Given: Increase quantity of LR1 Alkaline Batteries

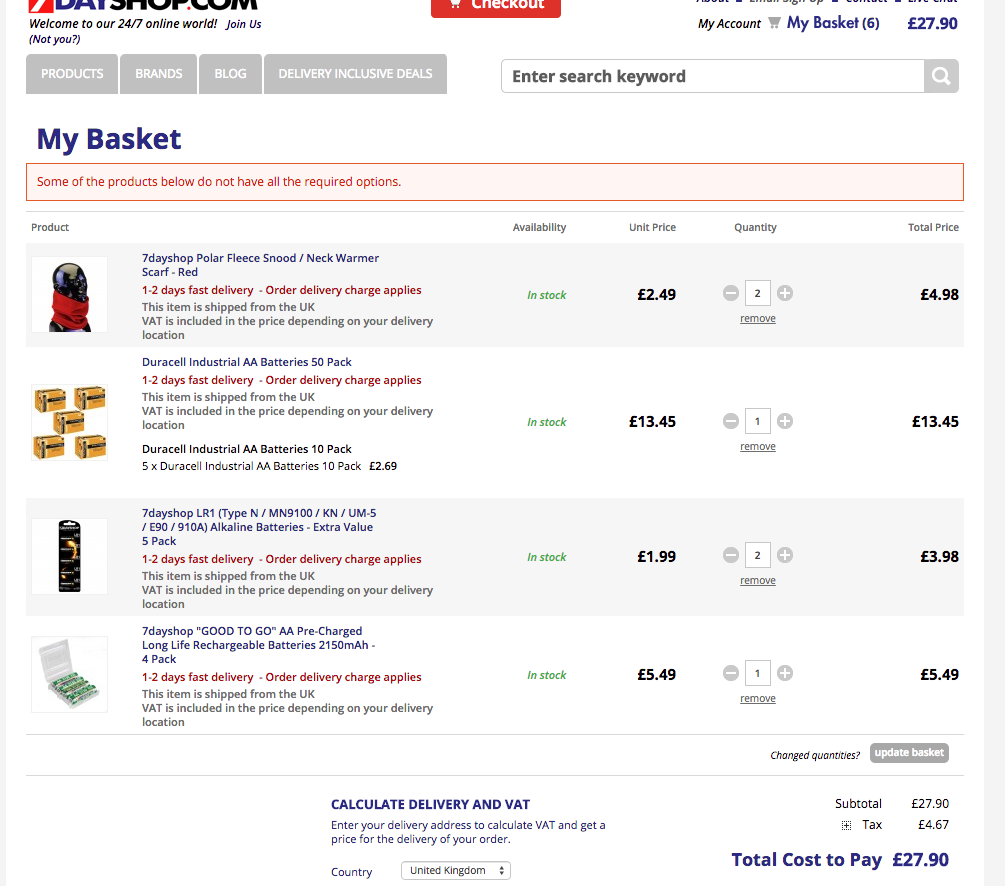Looking at the screenshot, I should (x=785, y=555).
